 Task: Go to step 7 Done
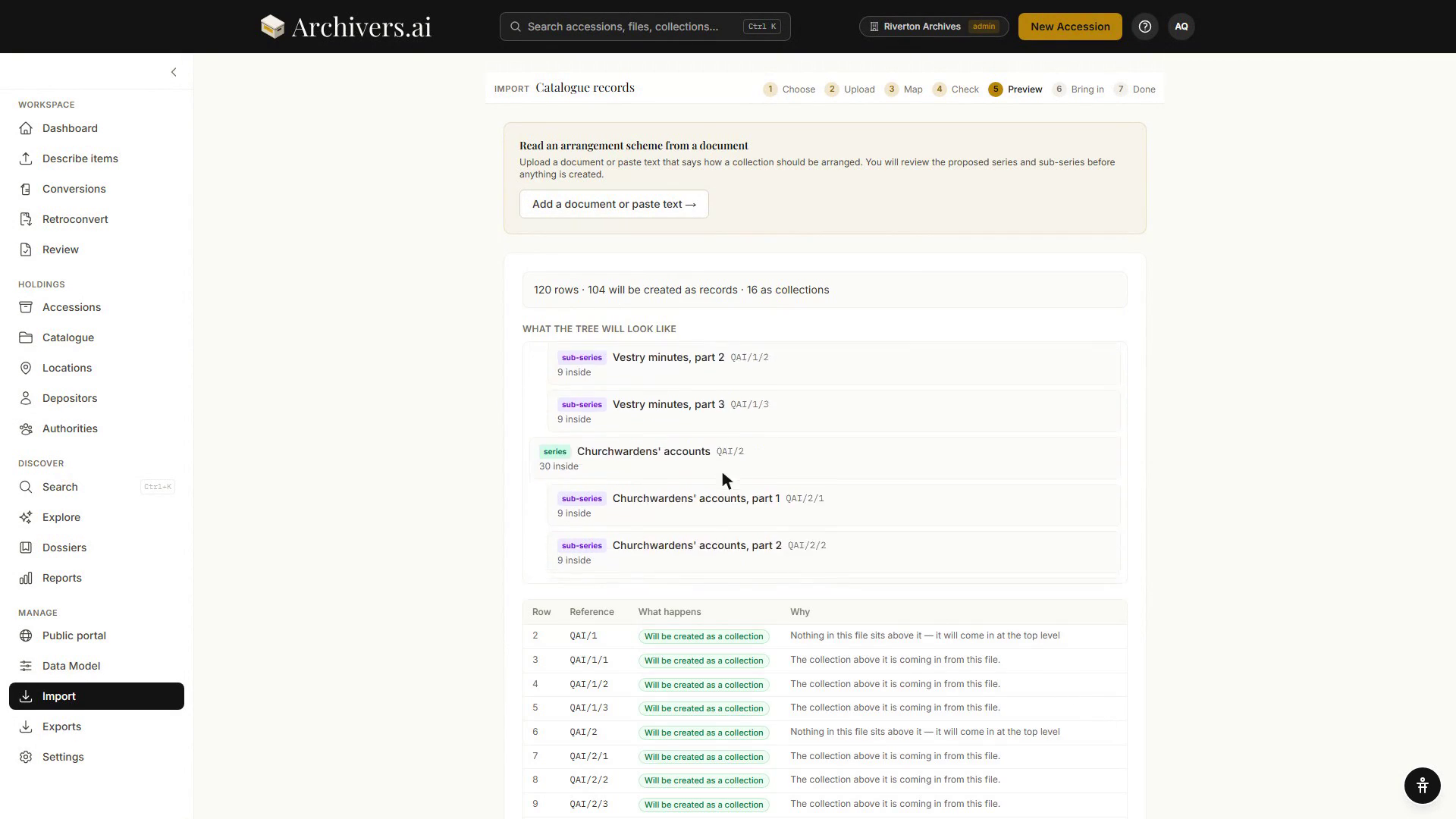(x=1134, y=89)
